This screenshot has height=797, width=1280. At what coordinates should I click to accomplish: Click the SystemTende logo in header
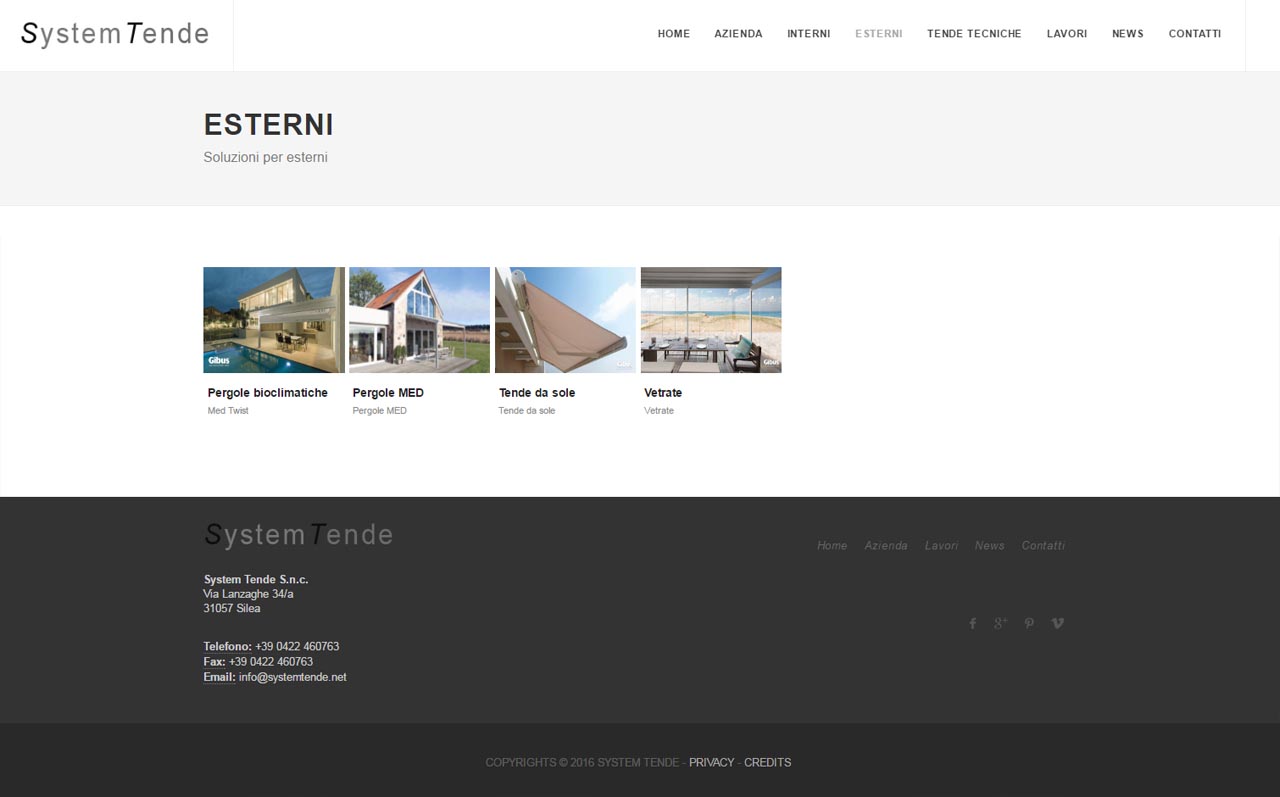pos(115,34)
